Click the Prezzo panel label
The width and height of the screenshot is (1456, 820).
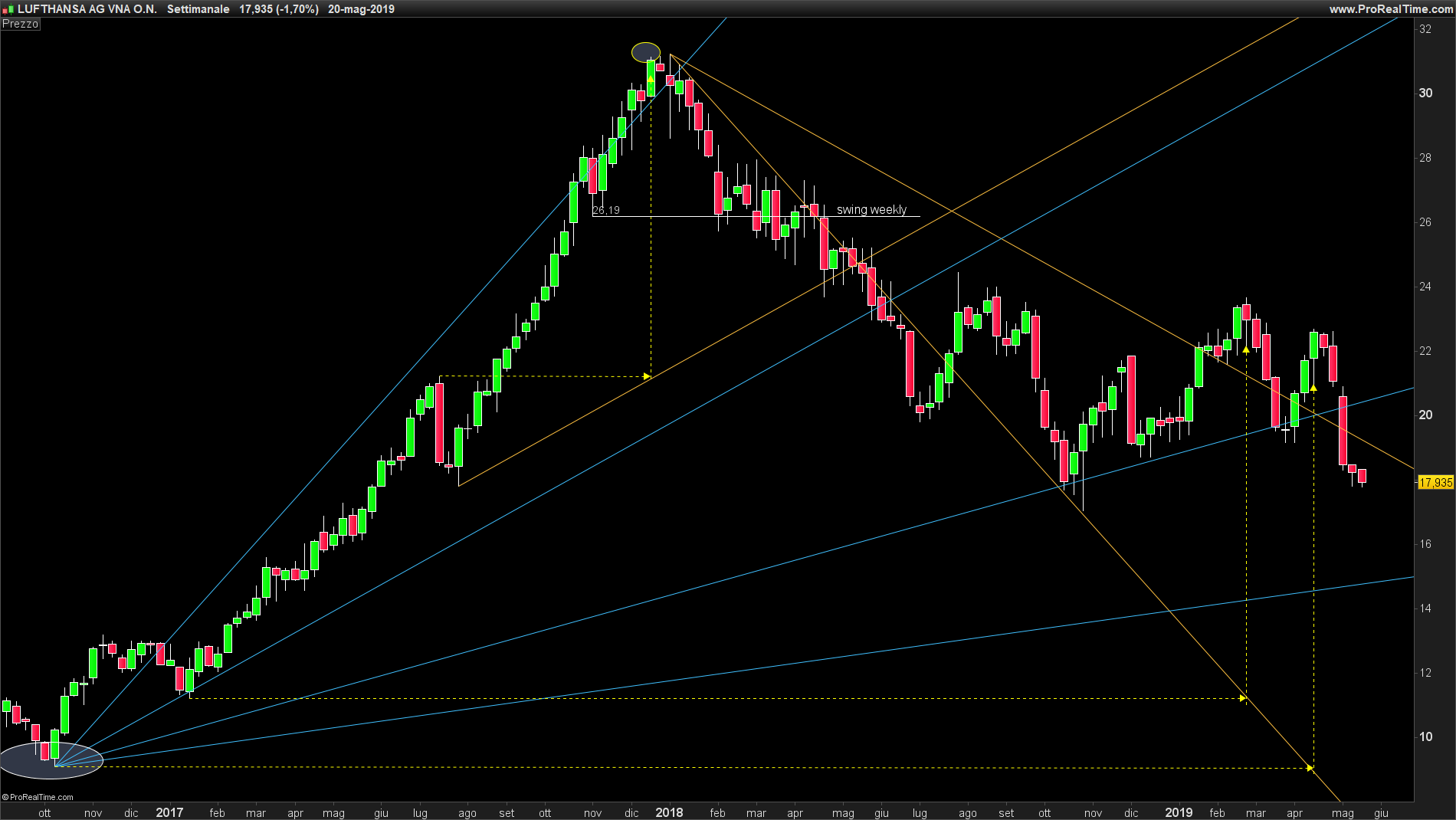click(x=20, y=24)
